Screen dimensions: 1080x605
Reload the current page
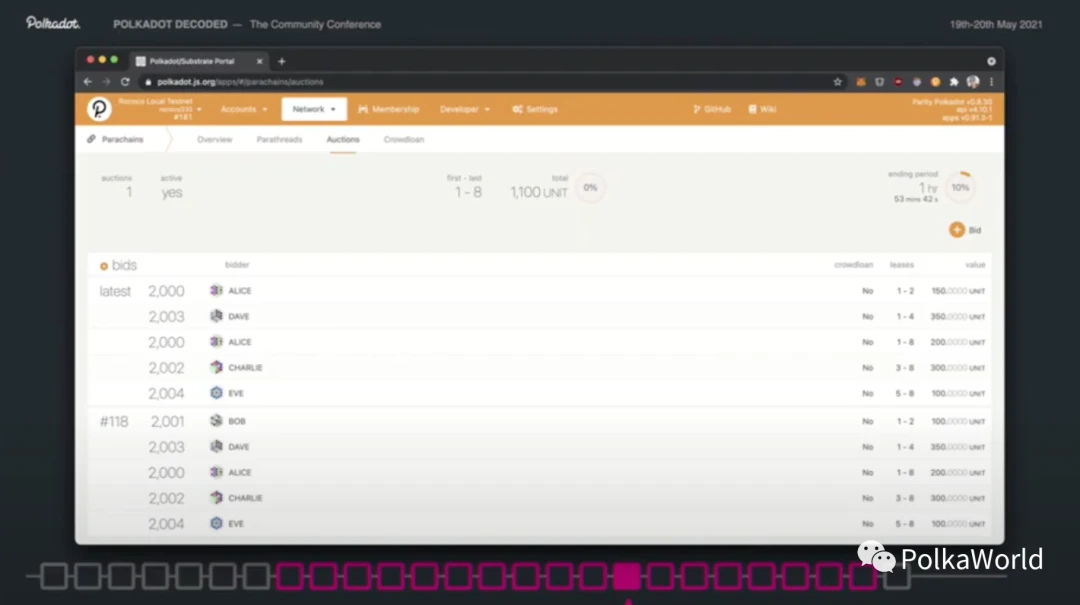(125, 82)
